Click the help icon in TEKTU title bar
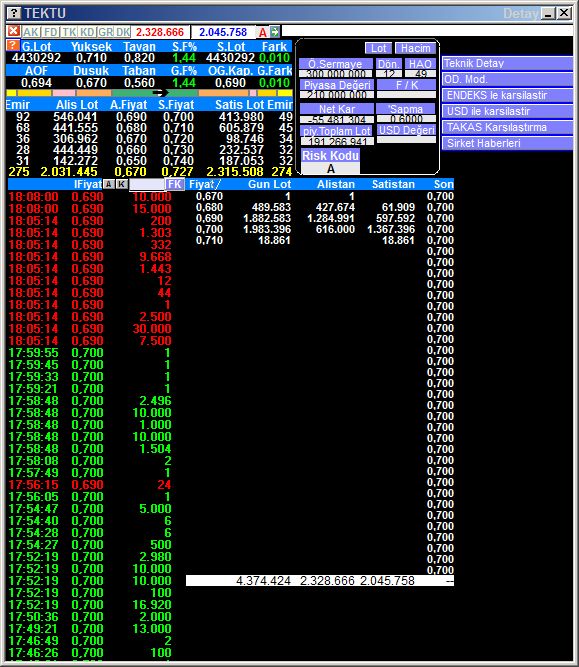579x667 pixels. (14, 13)
